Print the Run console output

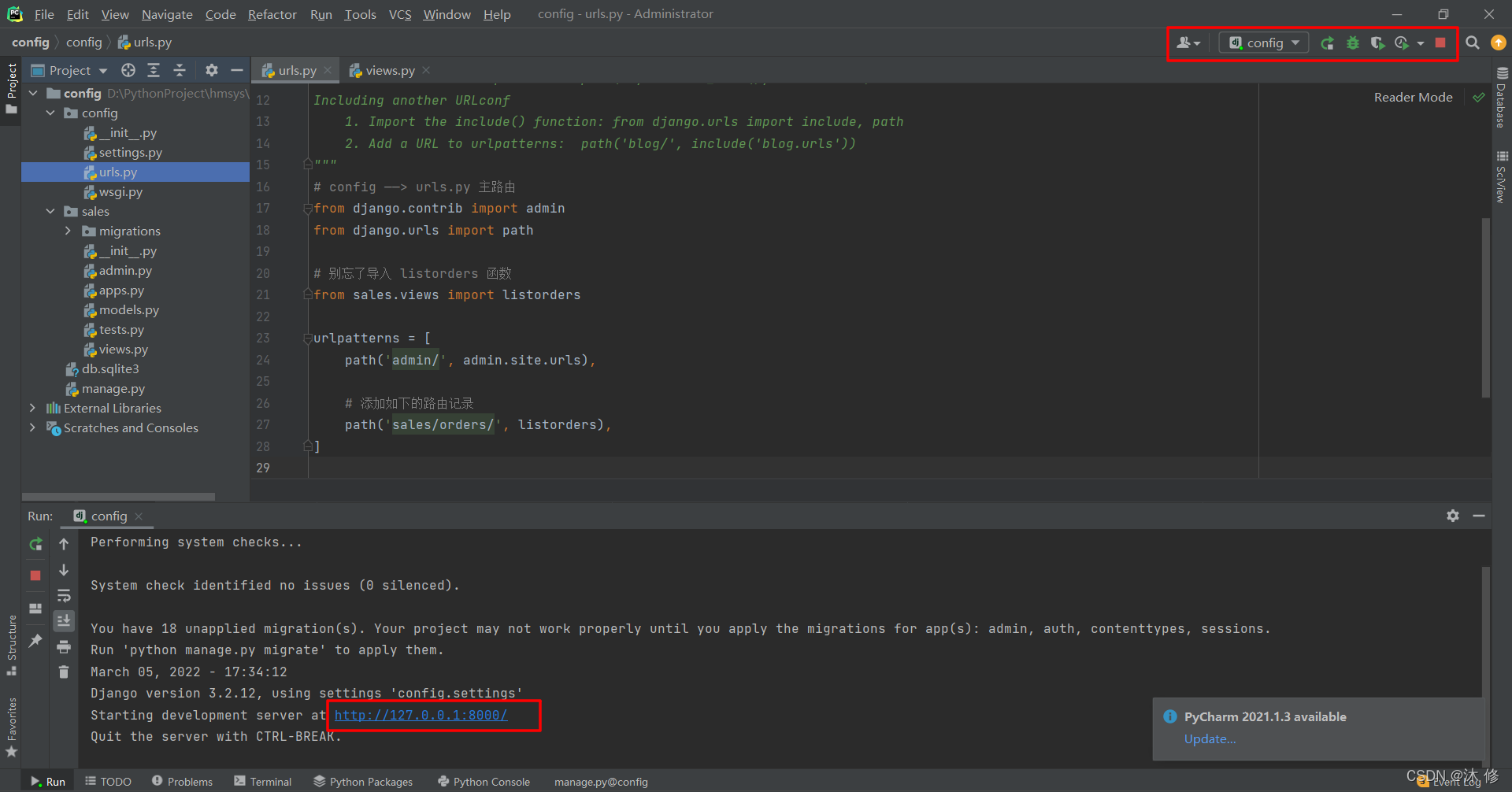click(x=64, y=646)
